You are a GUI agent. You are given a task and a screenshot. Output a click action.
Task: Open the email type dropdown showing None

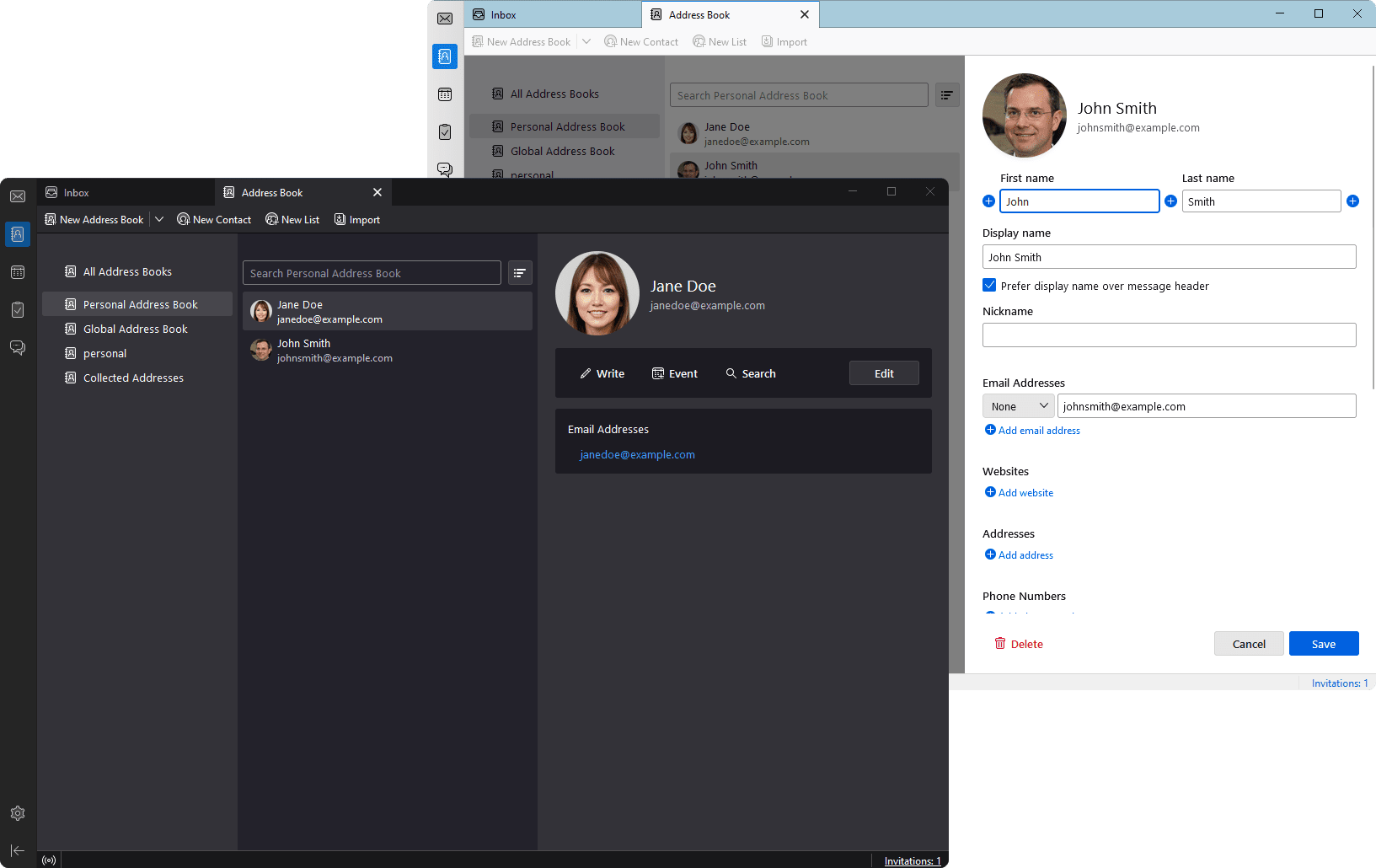pos(1018,405)
